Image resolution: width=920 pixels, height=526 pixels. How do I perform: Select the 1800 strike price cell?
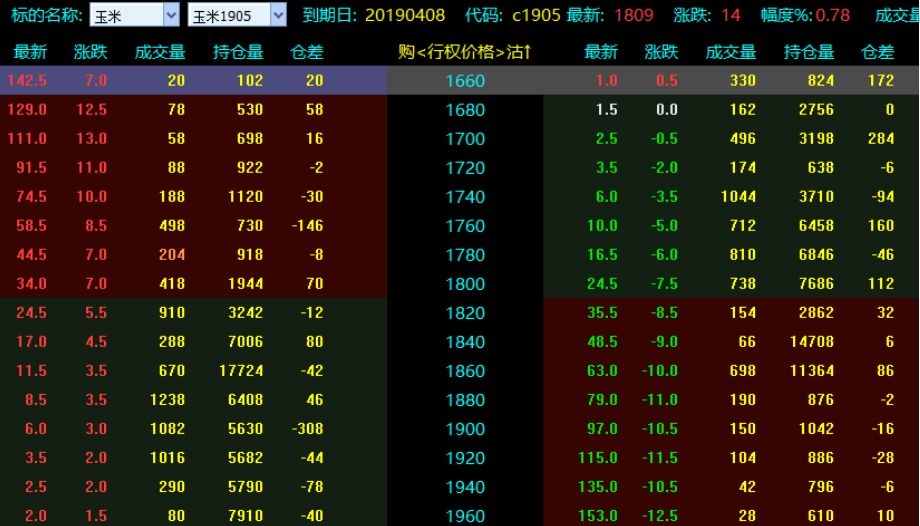(464, 283)
